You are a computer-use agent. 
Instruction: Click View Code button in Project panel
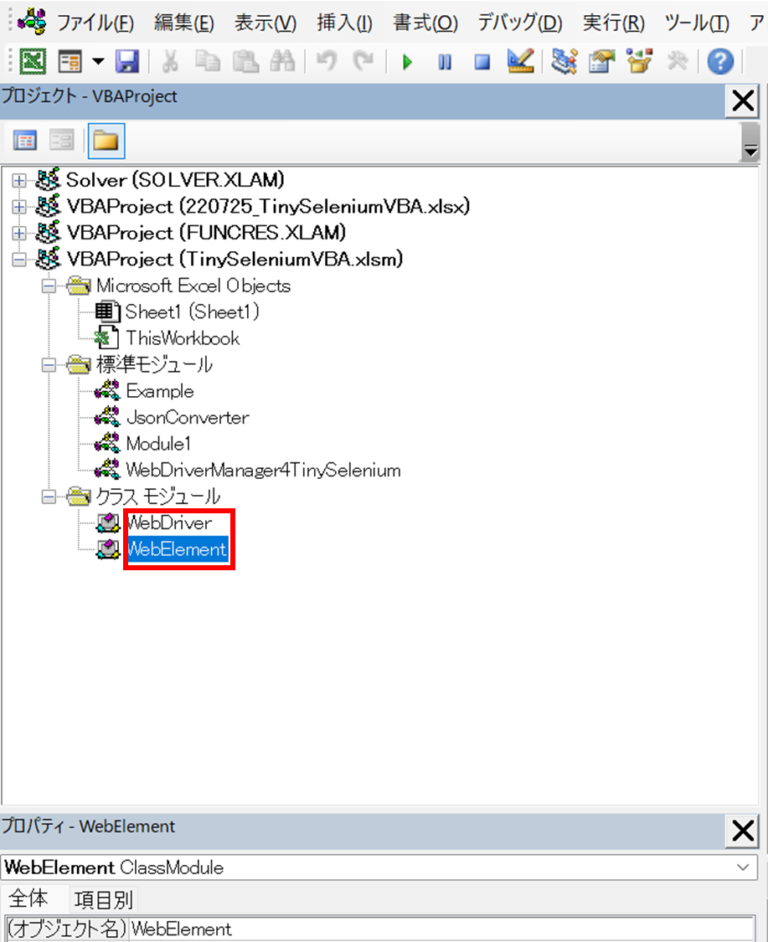pyautogui.click(x=25, y=141)
